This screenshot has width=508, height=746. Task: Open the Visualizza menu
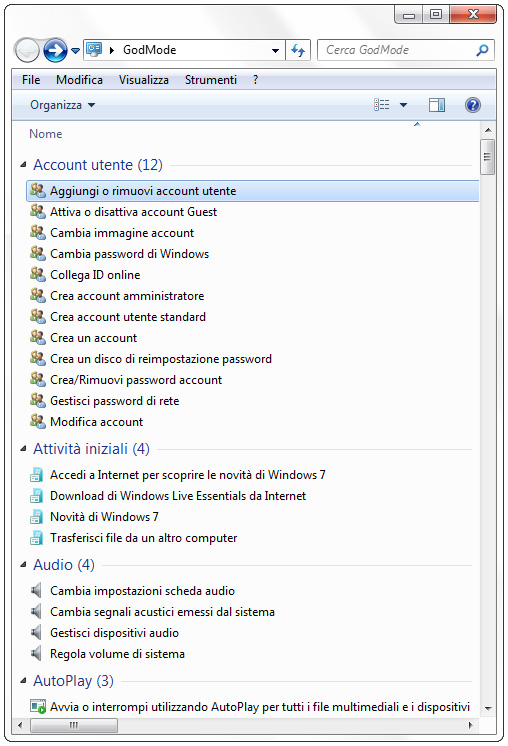[x=144, y=80]
